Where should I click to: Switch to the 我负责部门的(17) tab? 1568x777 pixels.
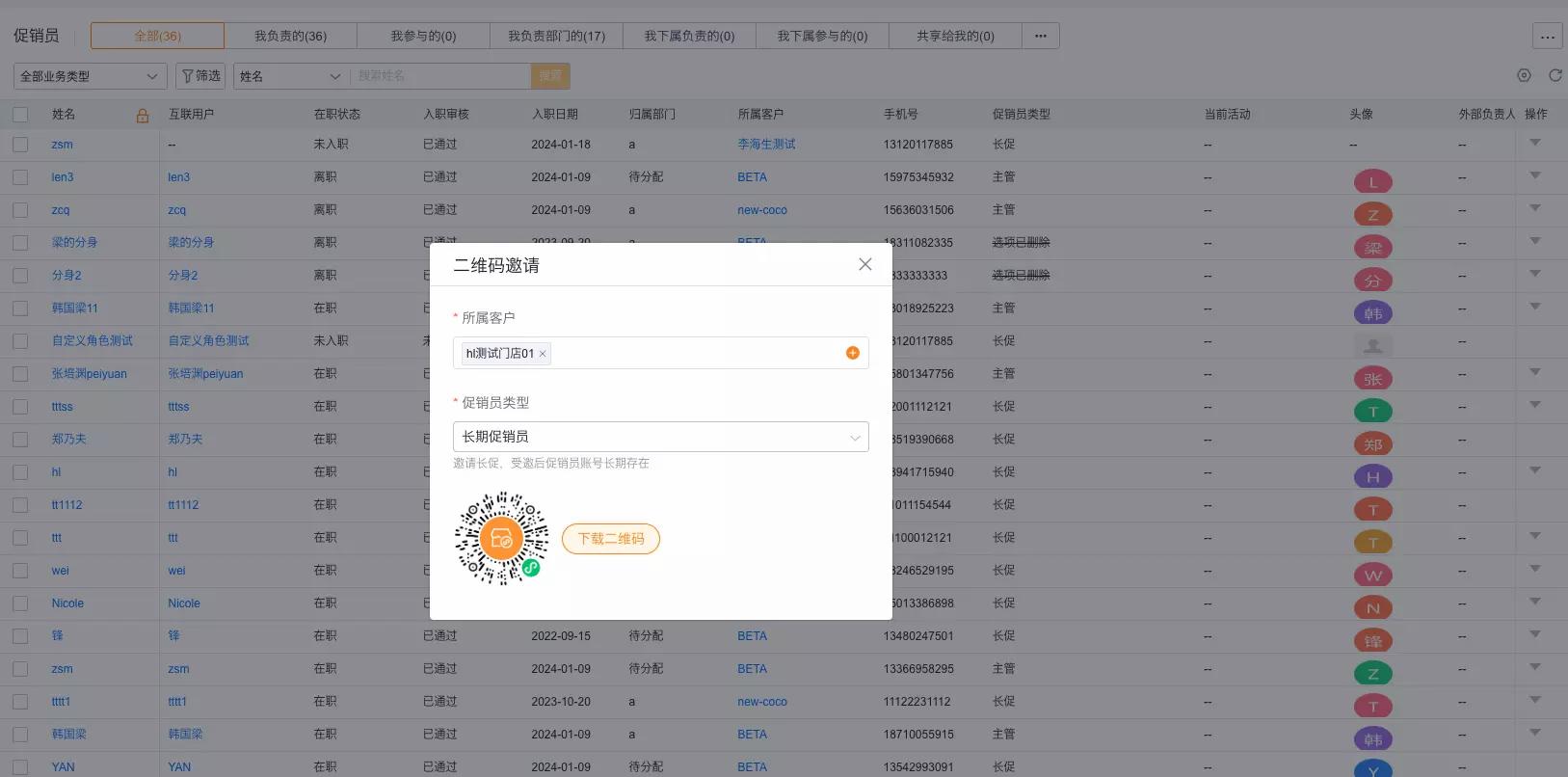click(556, 36)
